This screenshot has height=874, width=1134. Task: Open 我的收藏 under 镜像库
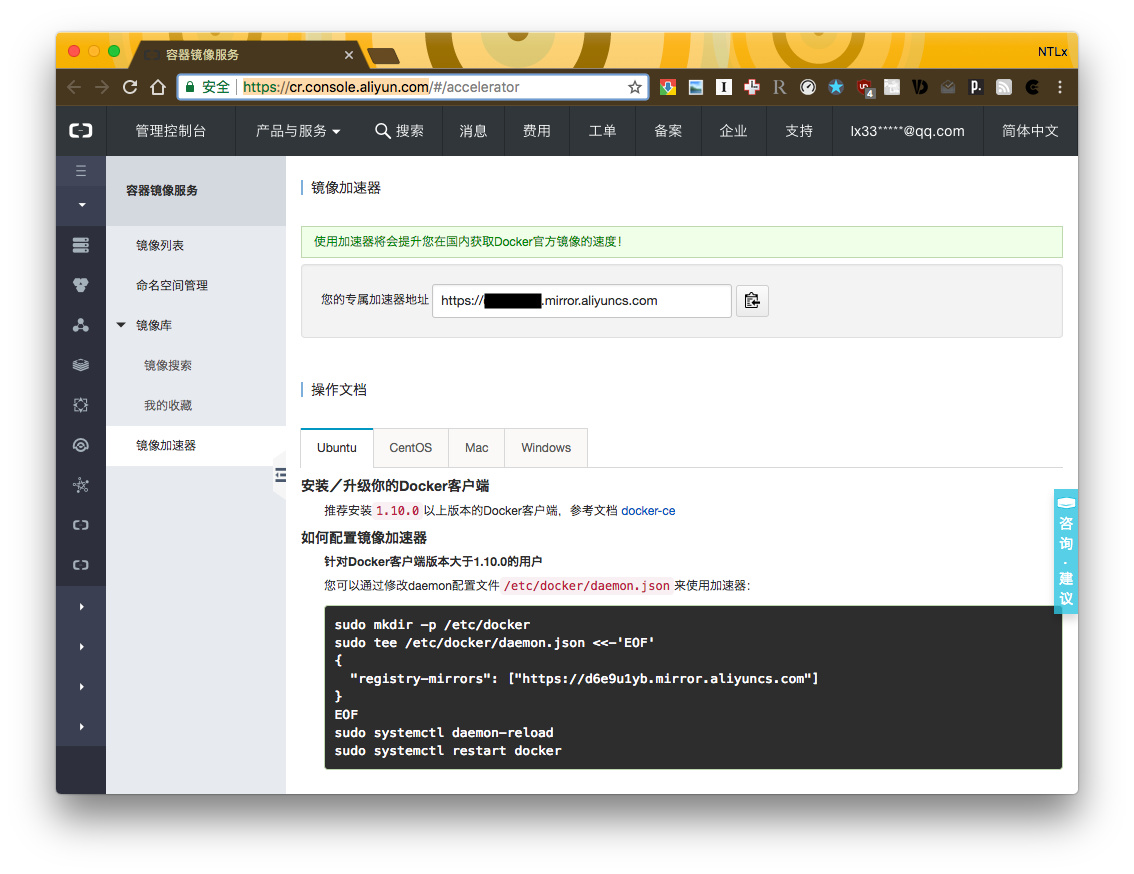(196, 405)
